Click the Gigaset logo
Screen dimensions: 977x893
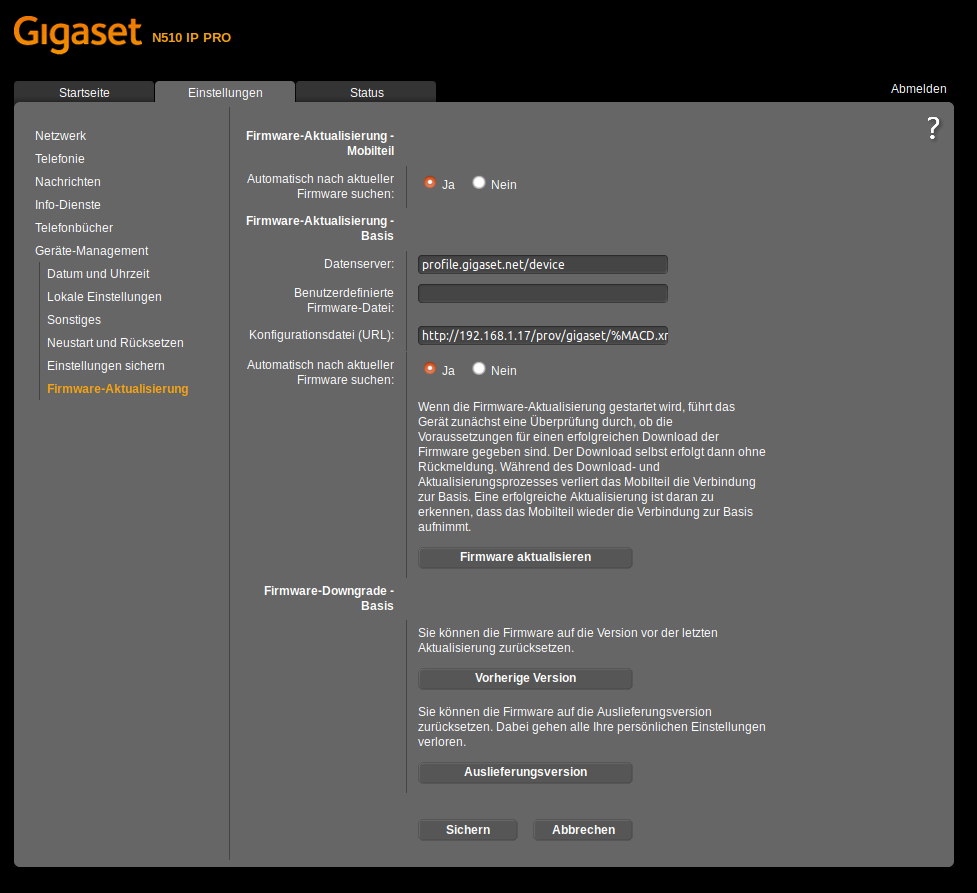(x=78, y=34)
